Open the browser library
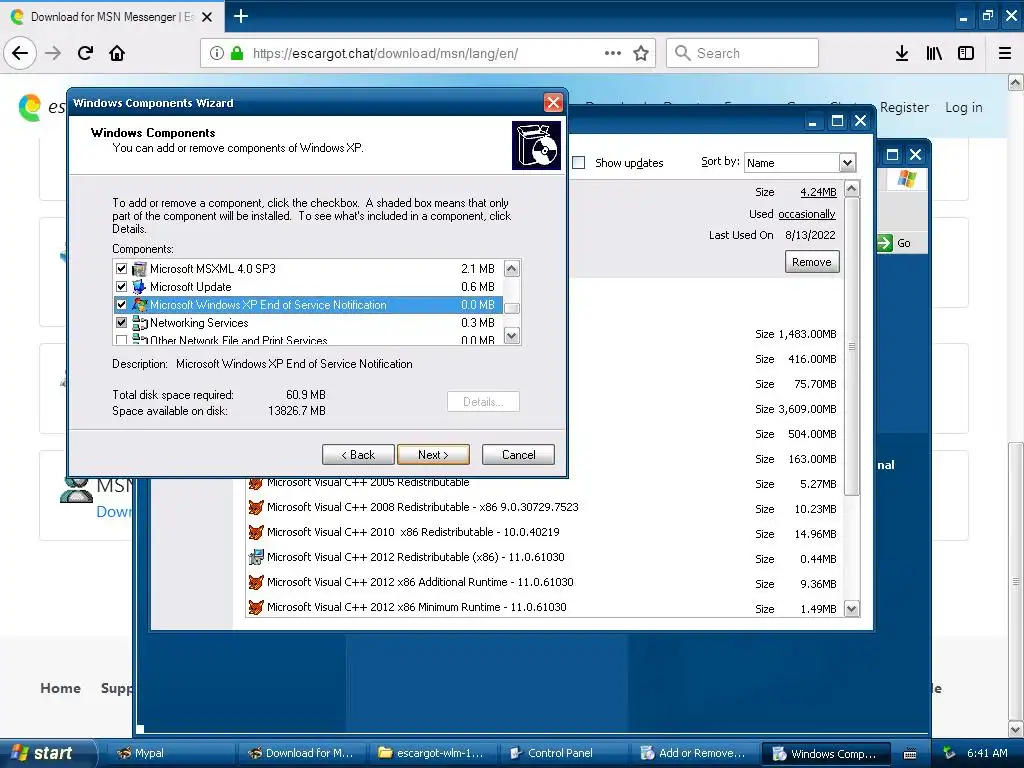1024x768 pixels. (x=934, y=53)
